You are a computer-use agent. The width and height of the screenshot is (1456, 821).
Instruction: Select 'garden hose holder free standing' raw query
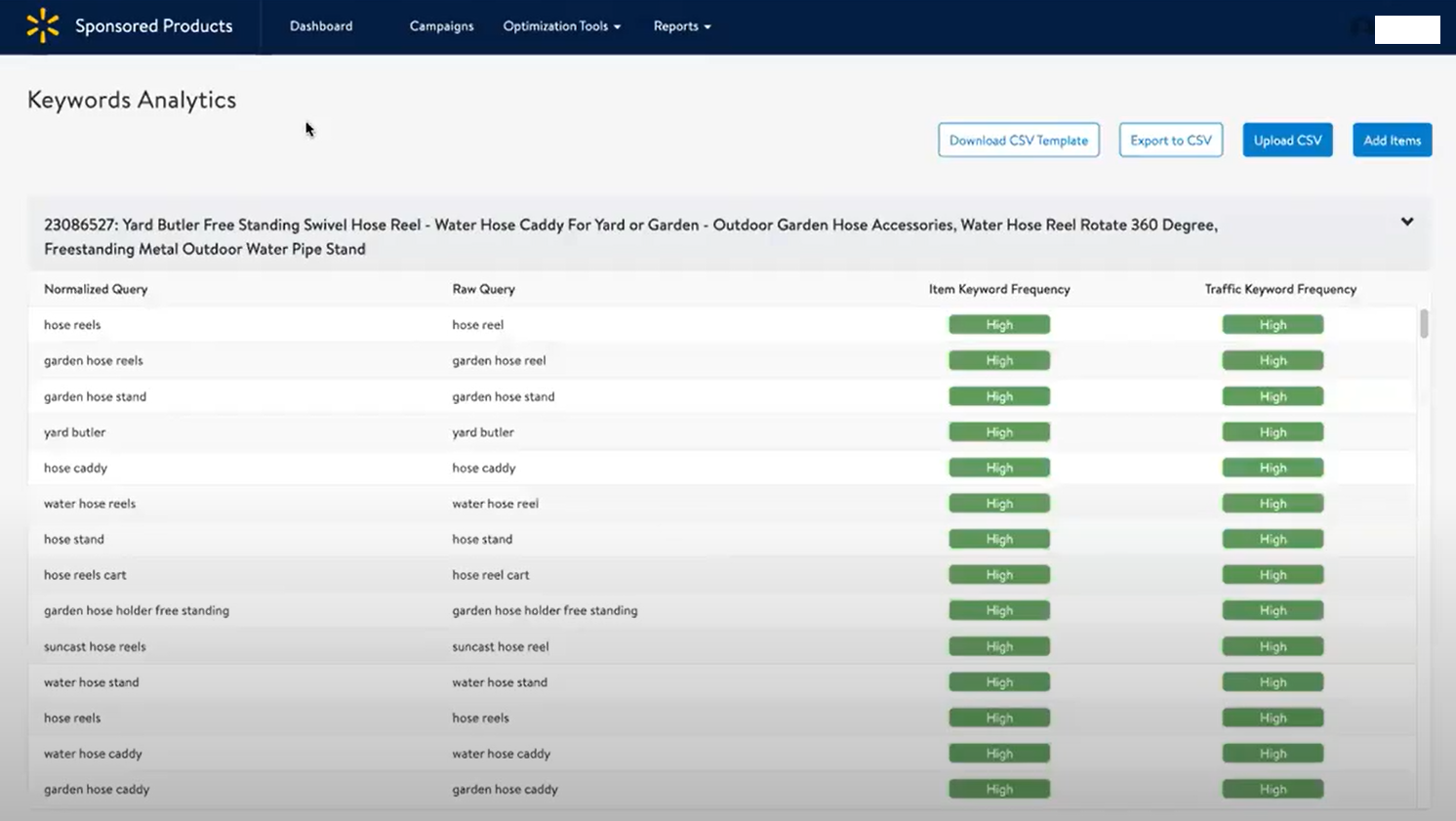(x=545, y=610)
